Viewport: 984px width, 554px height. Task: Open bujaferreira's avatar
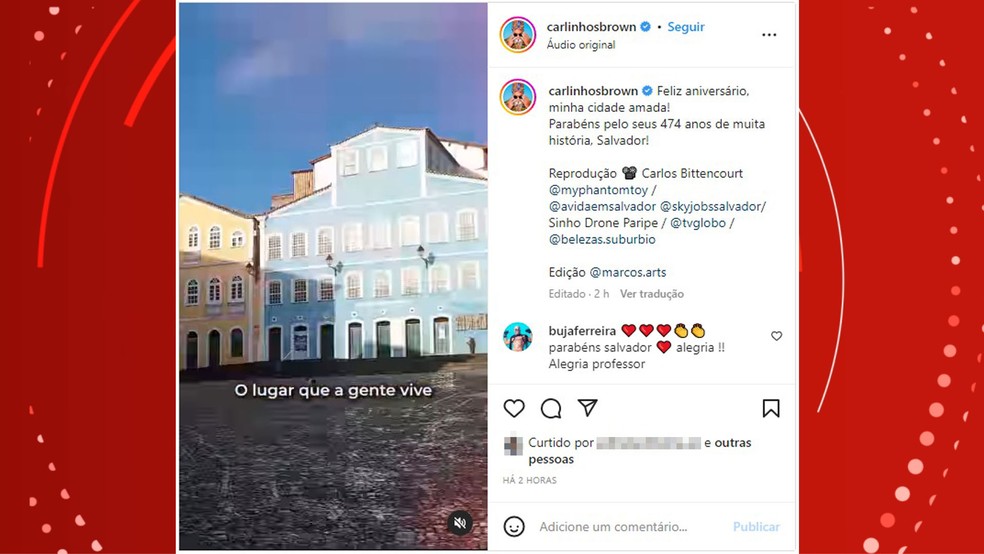click(x=518, y=337)
